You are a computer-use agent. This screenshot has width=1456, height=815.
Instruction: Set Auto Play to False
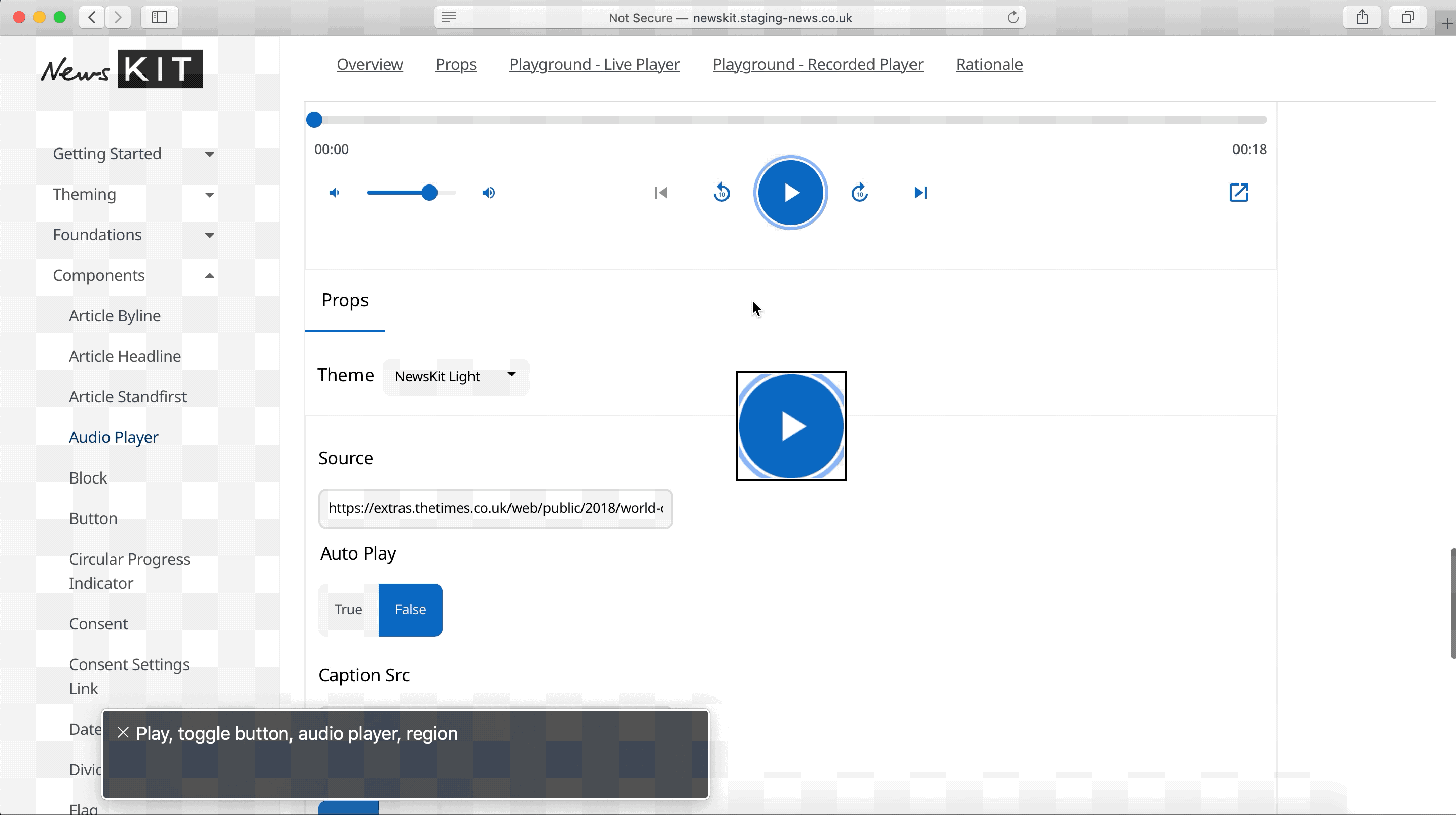[410, 610]
